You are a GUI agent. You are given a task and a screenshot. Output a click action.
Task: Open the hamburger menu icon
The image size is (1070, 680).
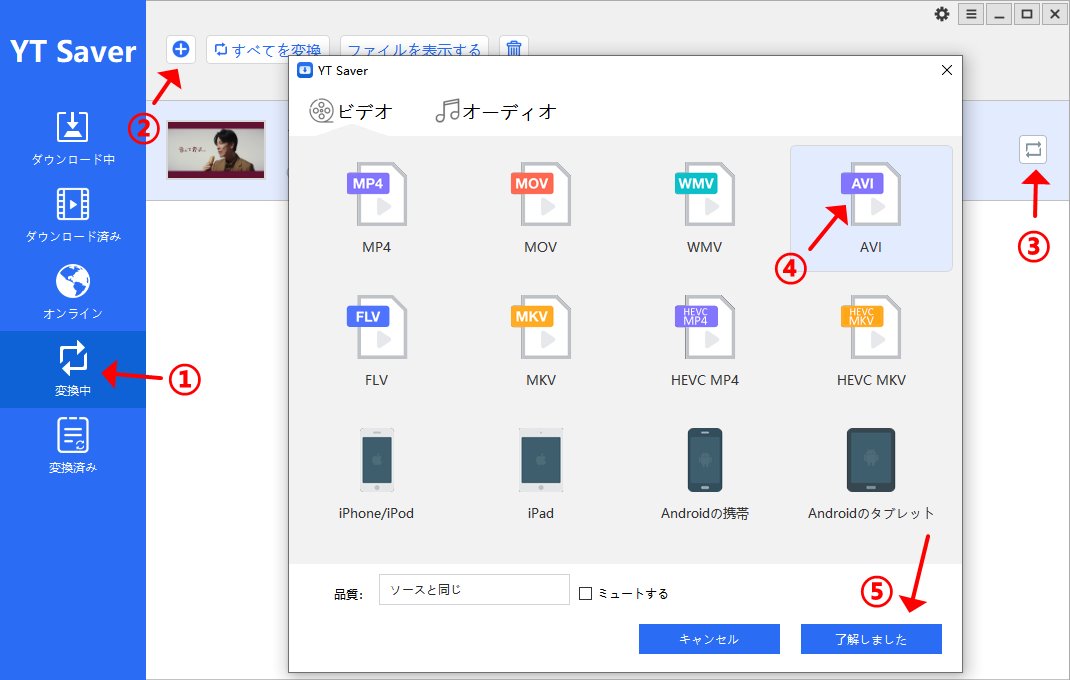971,14
